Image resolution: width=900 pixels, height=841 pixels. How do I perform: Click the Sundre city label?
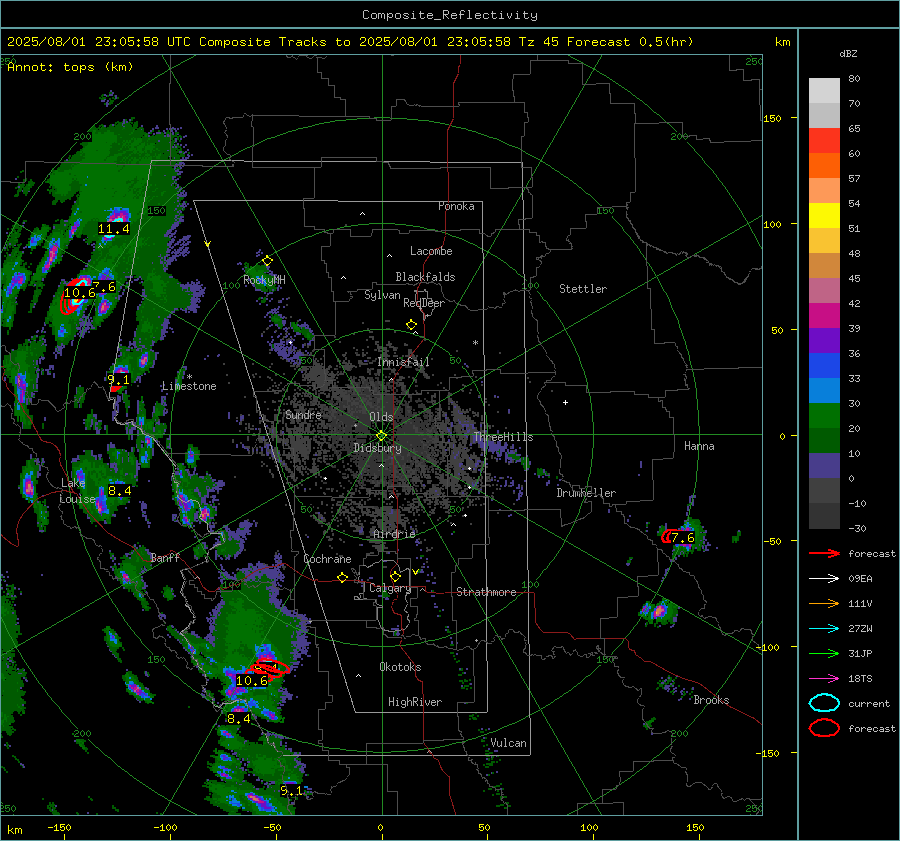(x=303, y=414)
